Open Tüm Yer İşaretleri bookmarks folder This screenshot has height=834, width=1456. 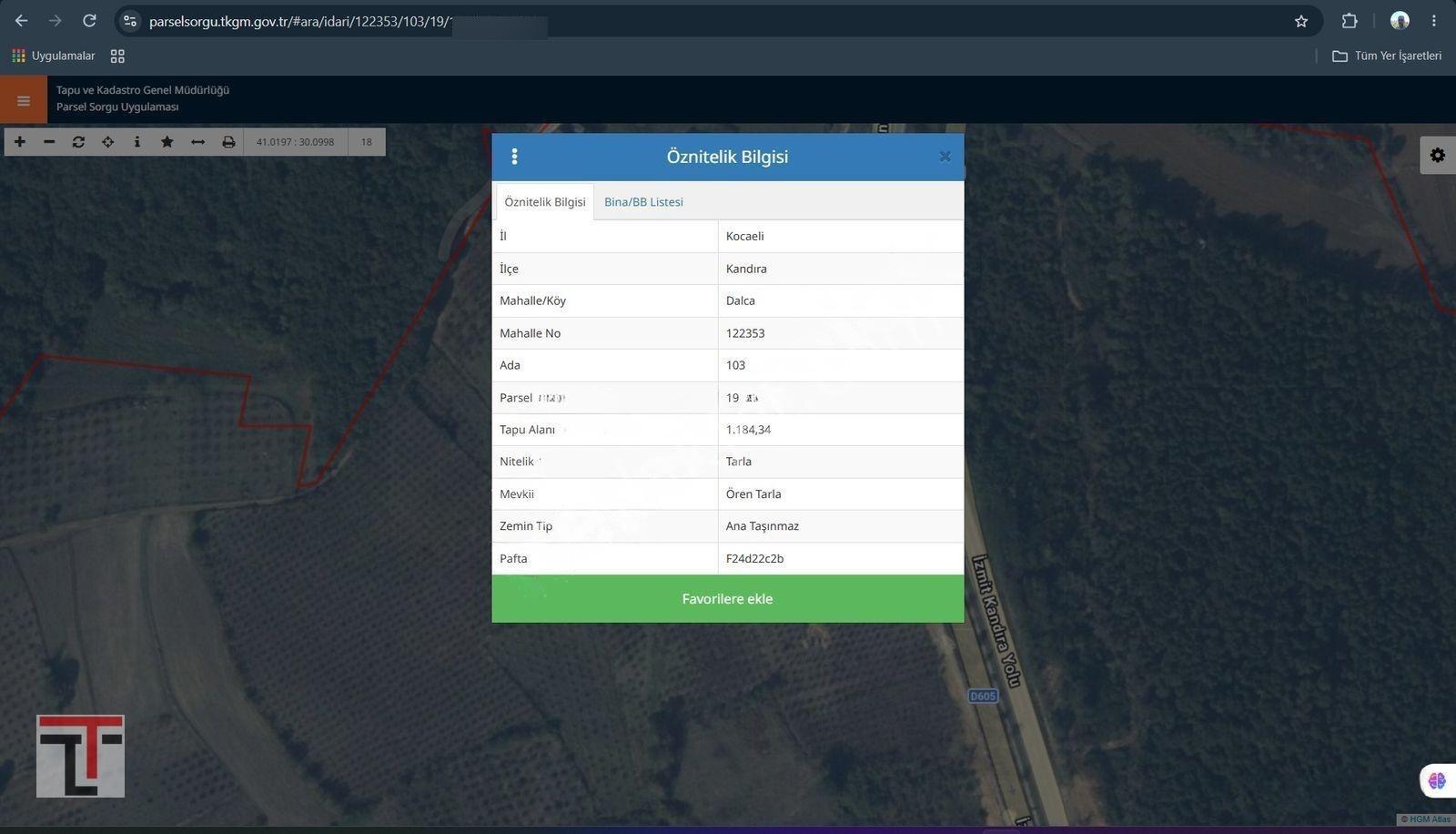pos(1387,56)
